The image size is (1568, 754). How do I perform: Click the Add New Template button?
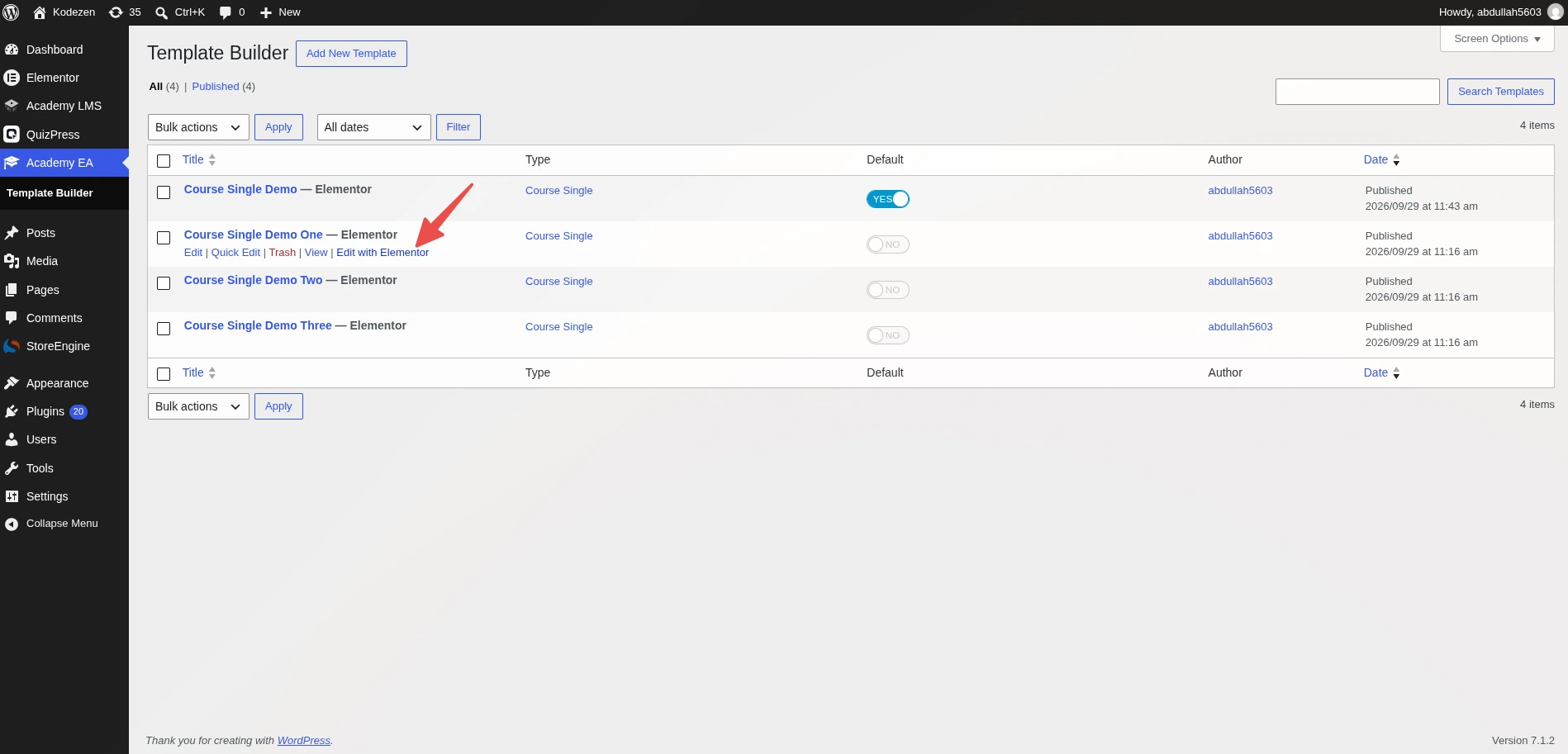(x=351, y=54)
